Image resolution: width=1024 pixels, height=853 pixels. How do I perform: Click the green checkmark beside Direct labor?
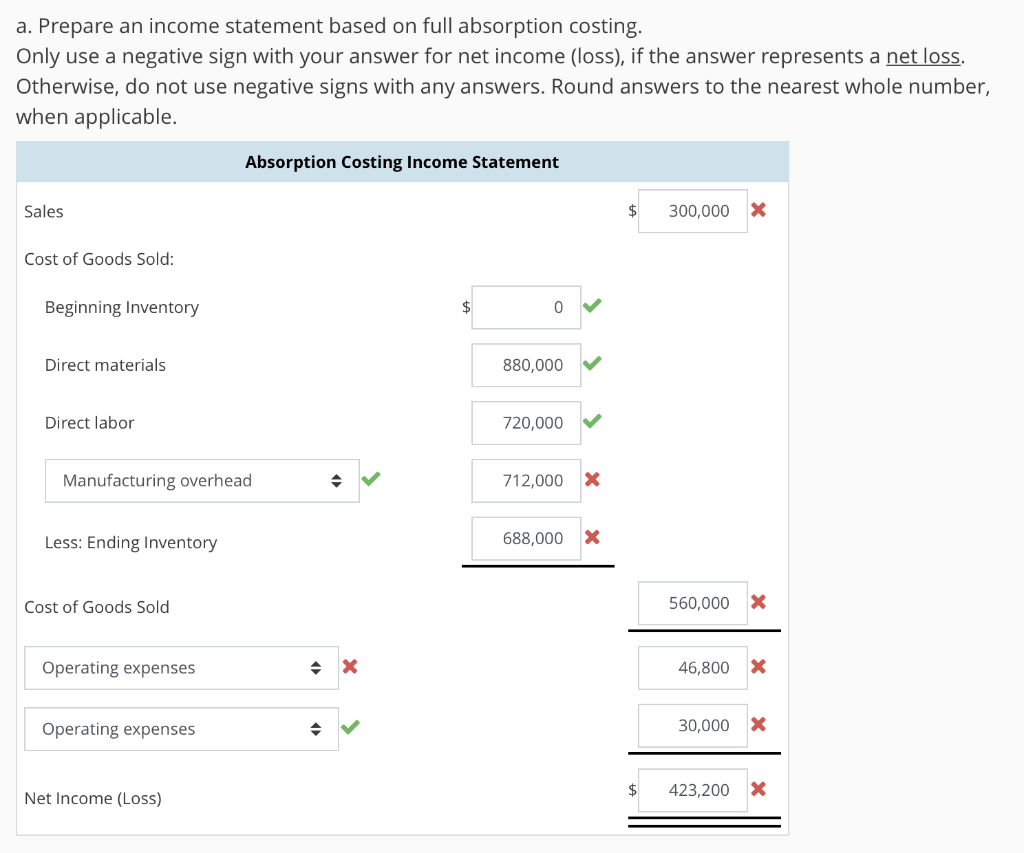click(x=592, y=422)
